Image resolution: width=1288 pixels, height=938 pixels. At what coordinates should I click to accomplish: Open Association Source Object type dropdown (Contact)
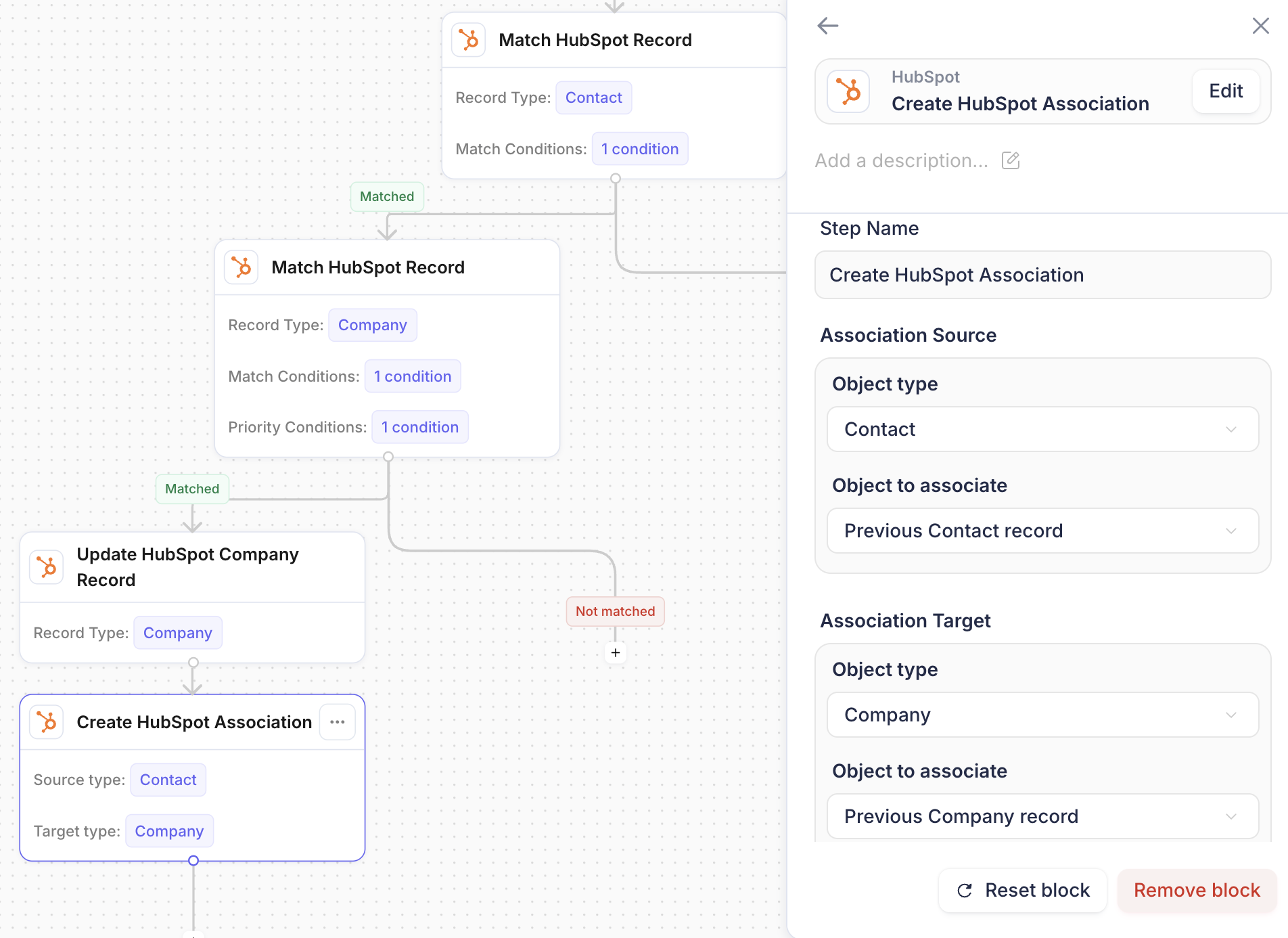coord(1042,429)
